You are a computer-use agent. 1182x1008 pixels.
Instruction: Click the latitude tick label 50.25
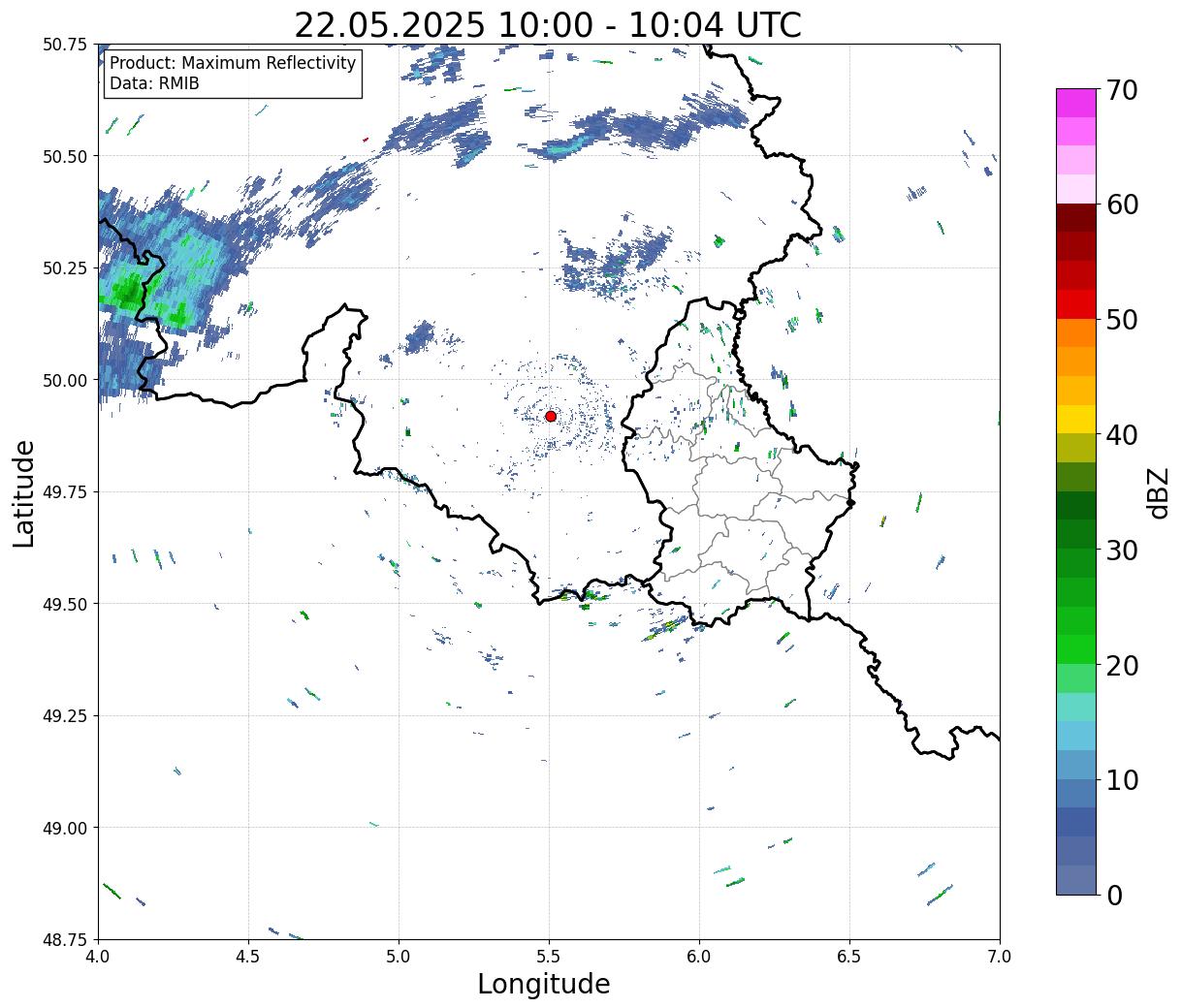65,268
